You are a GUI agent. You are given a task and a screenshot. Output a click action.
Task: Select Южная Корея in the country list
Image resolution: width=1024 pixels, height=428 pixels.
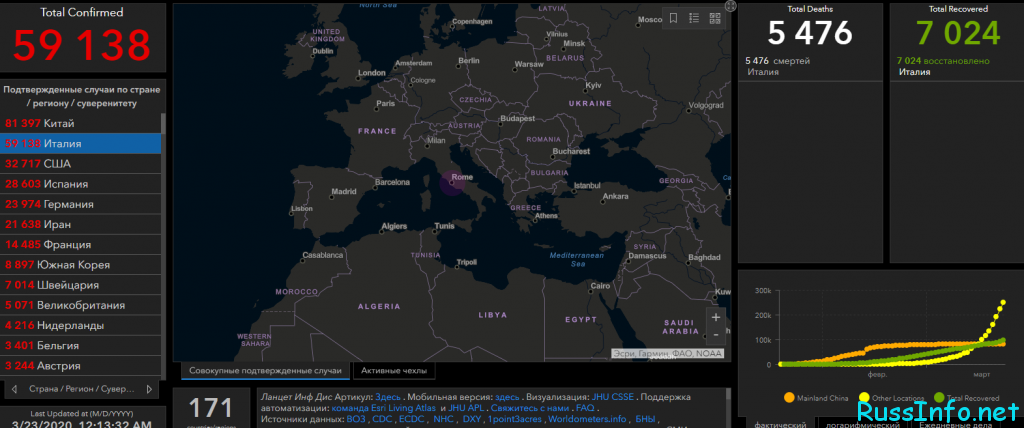tap(81, 265)
